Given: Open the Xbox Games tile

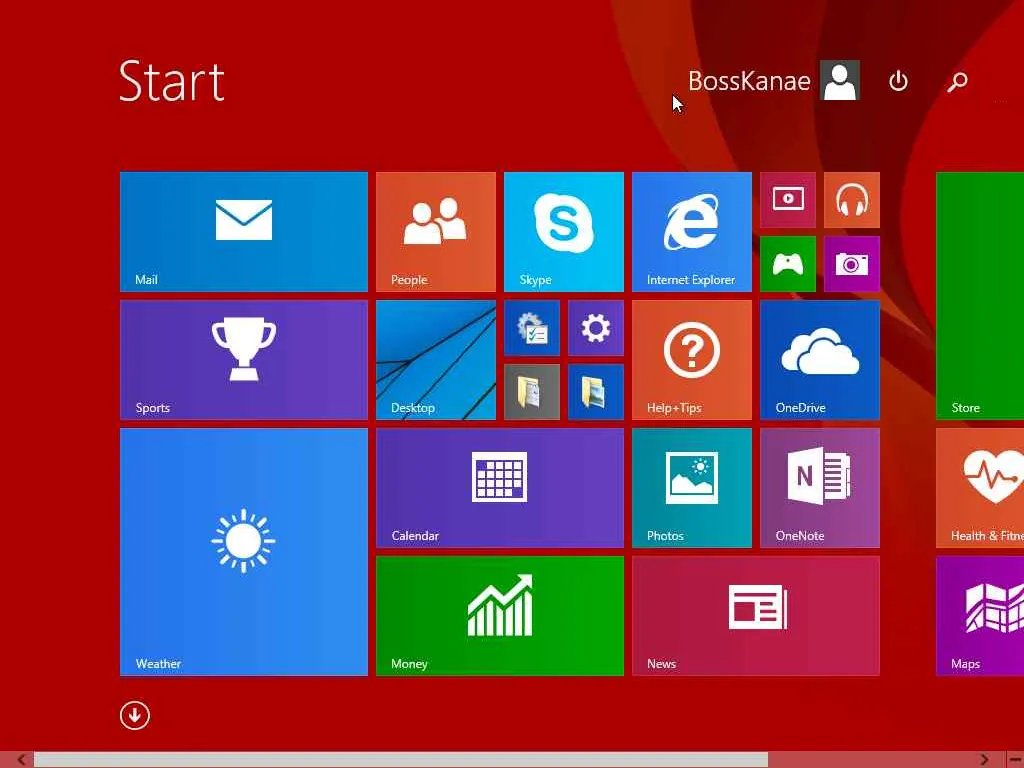Looking at the screenshot, I should coord(788,264).
